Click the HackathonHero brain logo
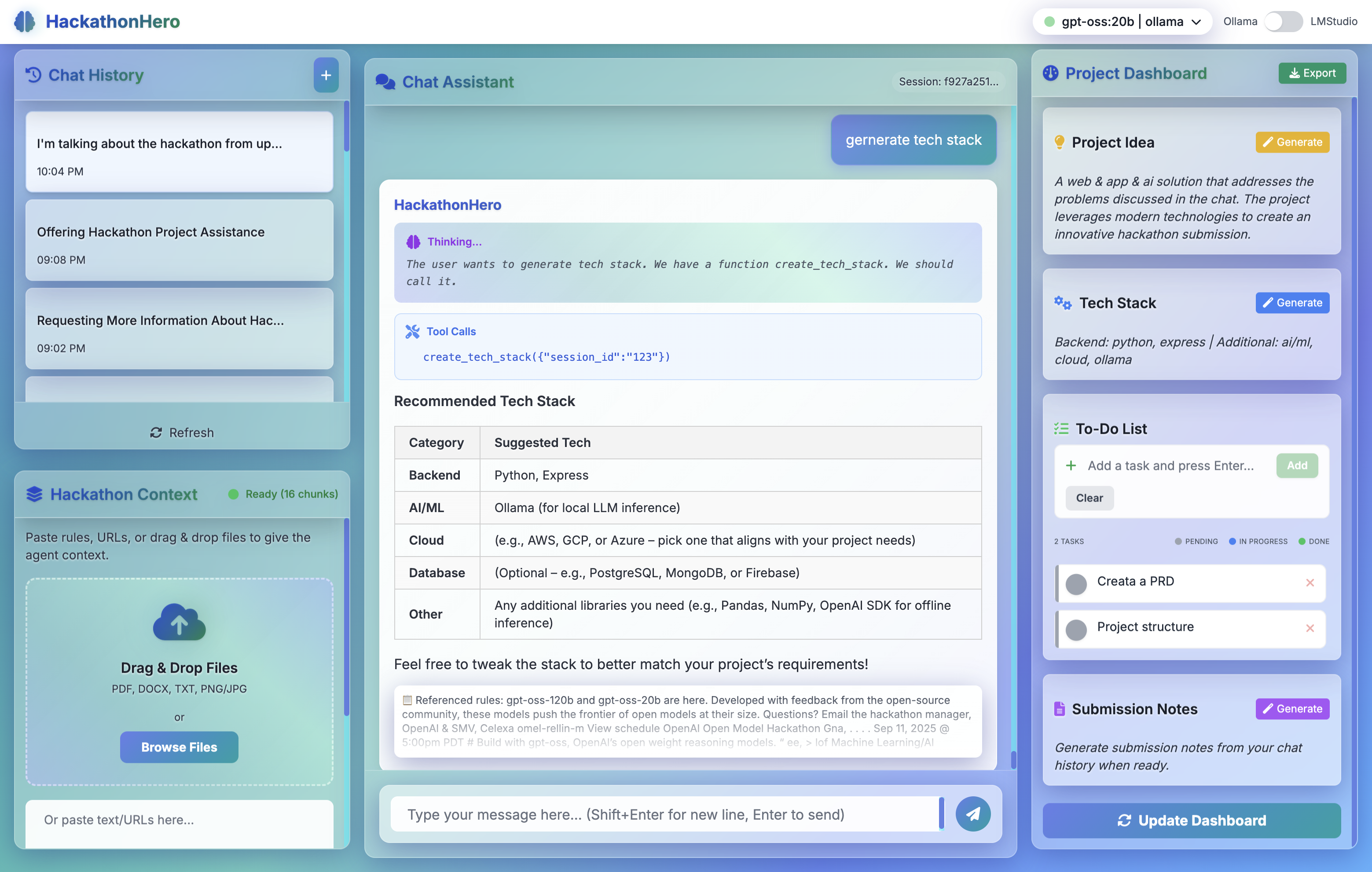The image size is (1372, 872). point(25,22)
